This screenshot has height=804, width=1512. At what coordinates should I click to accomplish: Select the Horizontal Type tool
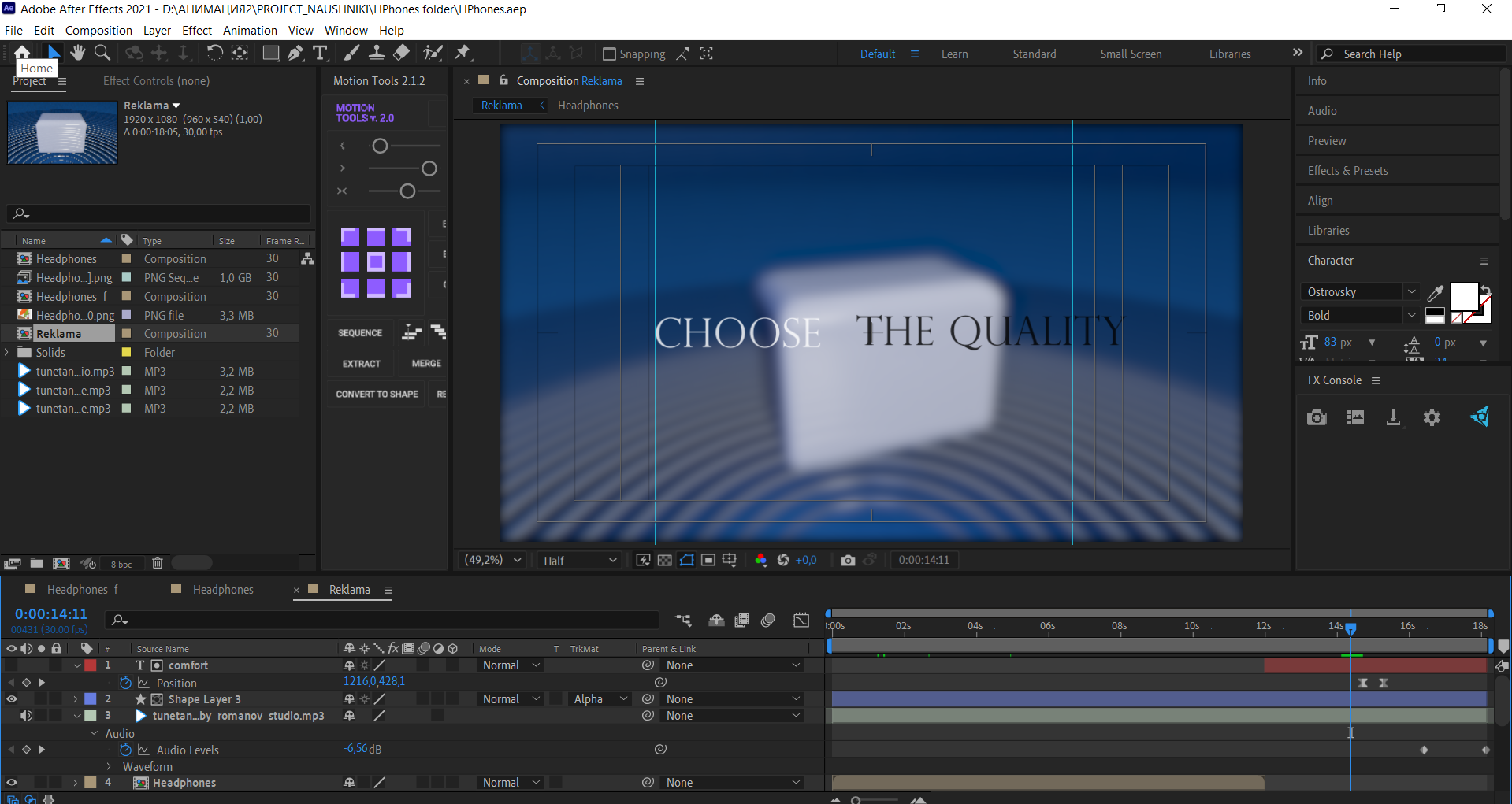tap(320, 53)
